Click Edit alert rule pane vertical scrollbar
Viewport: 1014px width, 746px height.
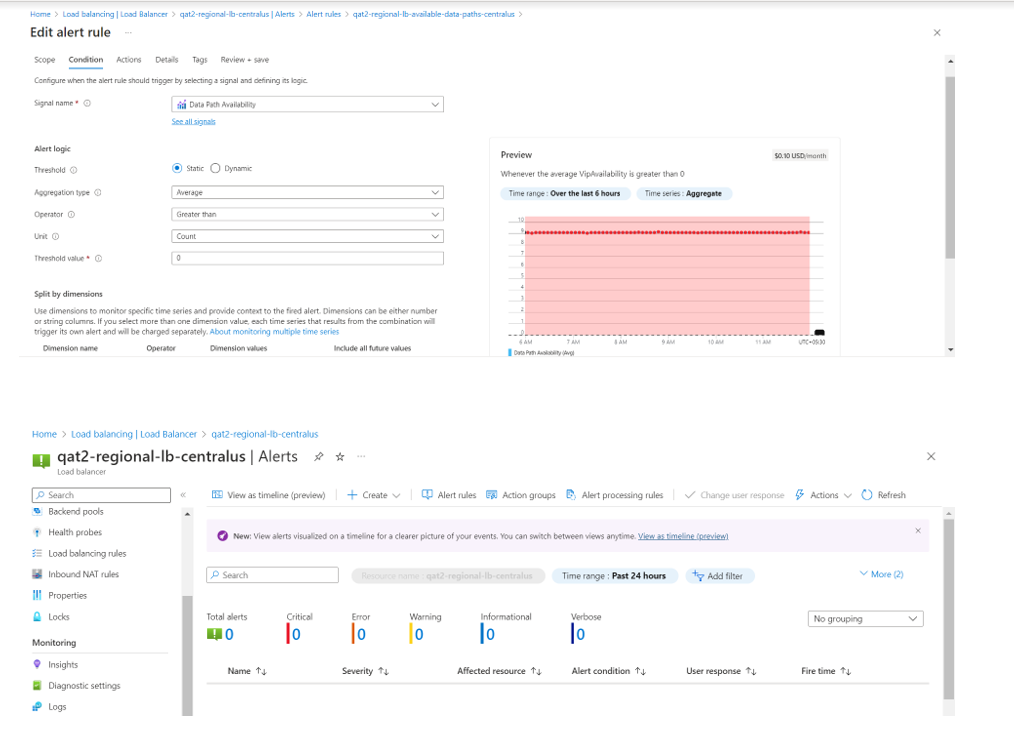tap(950, 168)
